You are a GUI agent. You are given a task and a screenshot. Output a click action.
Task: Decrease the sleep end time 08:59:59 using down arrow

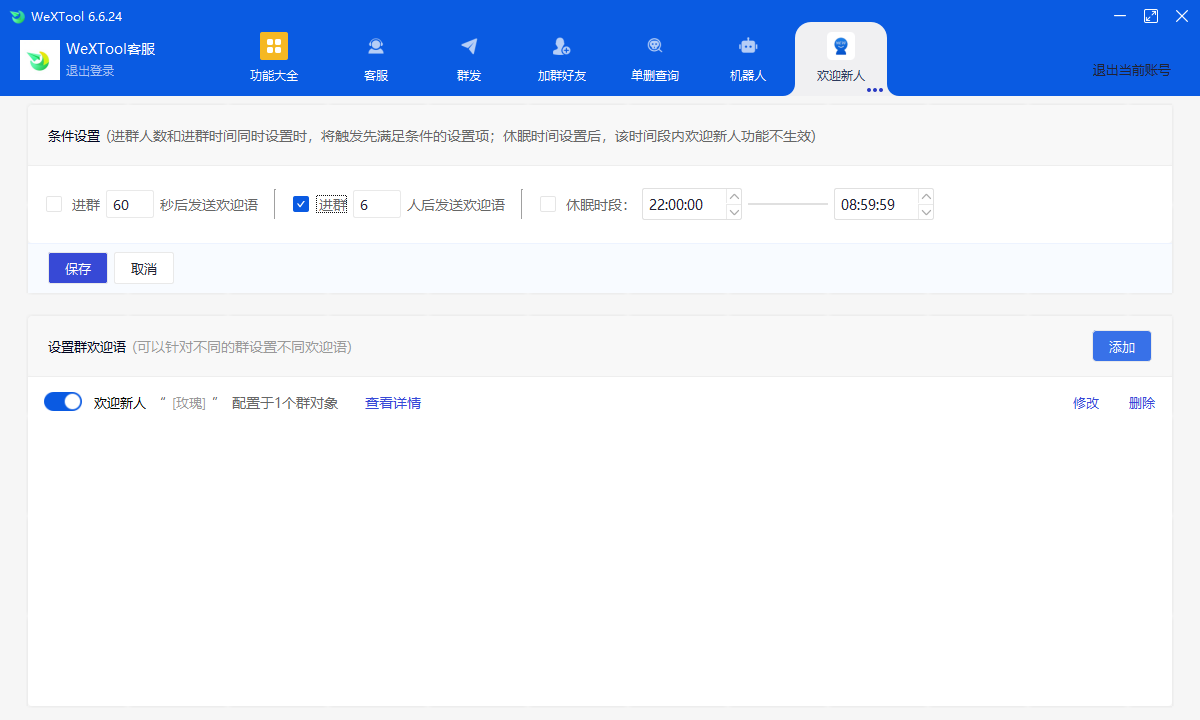pos(925,212)
